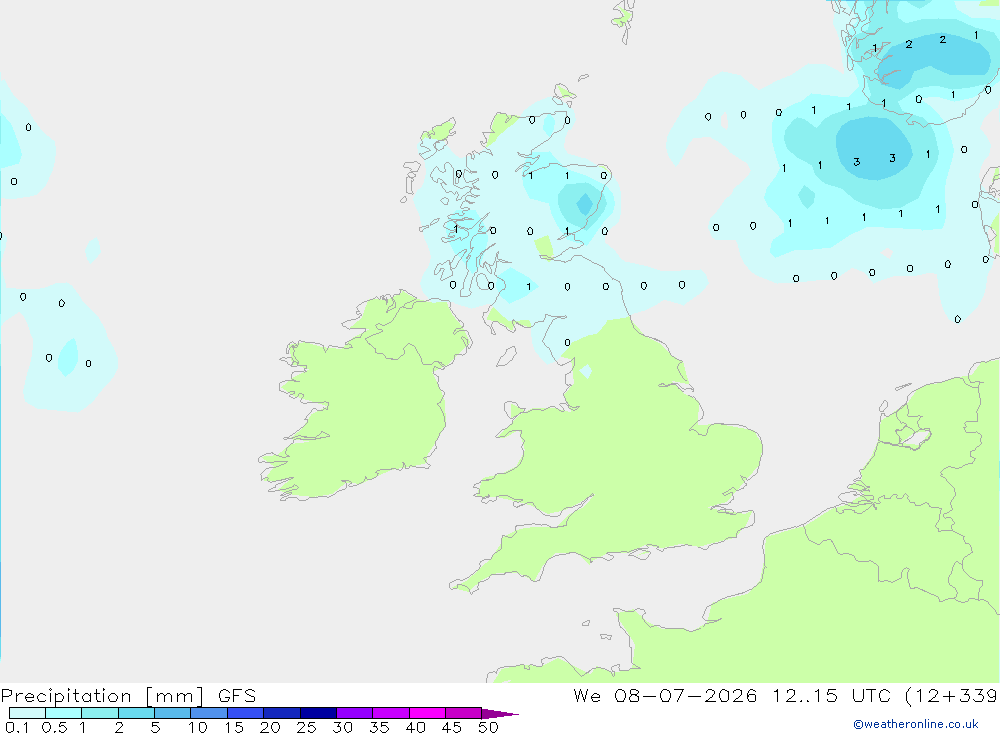Click the date text "08-07-2026"
The height and width of the screenshot is (733, 1000).
(x=686, y=695)
